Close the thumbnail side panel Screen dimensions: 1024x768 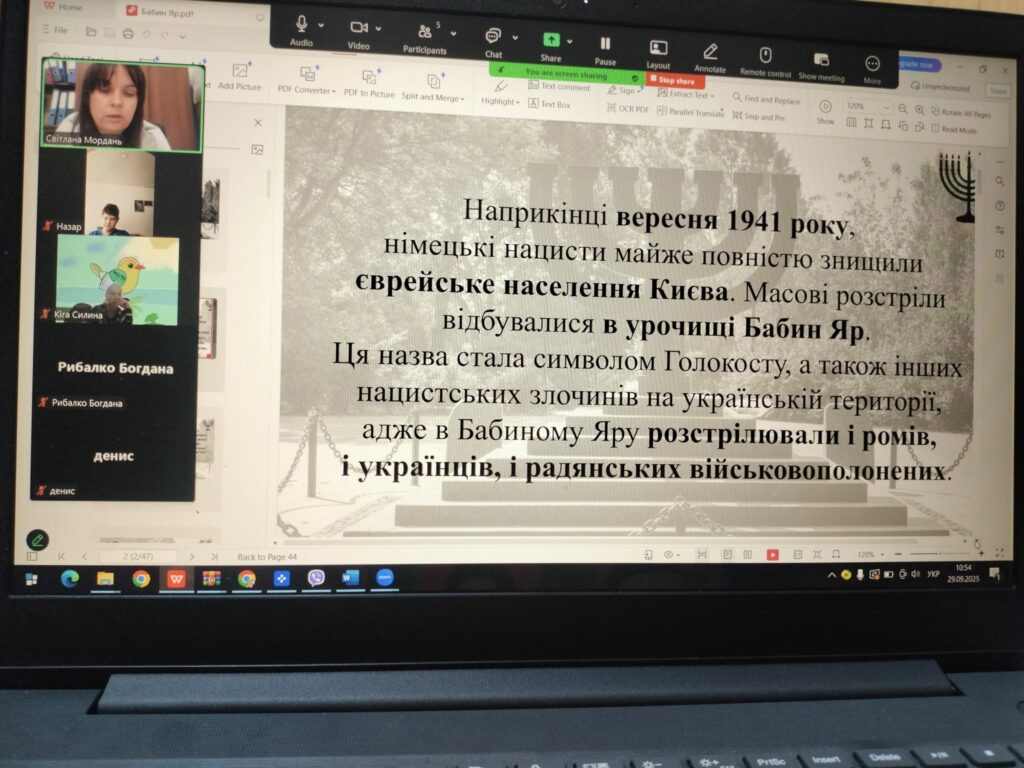click(258, 122)
